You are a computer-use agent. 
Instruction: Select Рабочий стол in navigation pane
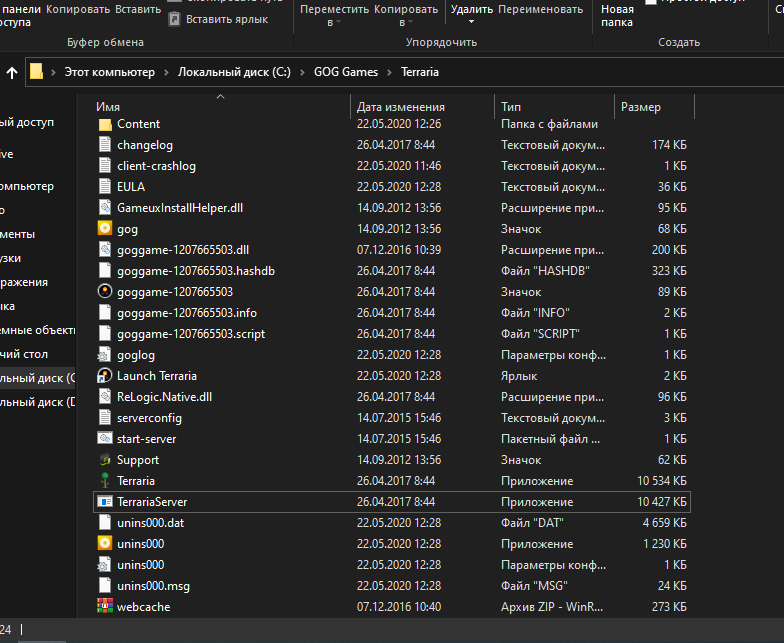[x=24, y=354]
